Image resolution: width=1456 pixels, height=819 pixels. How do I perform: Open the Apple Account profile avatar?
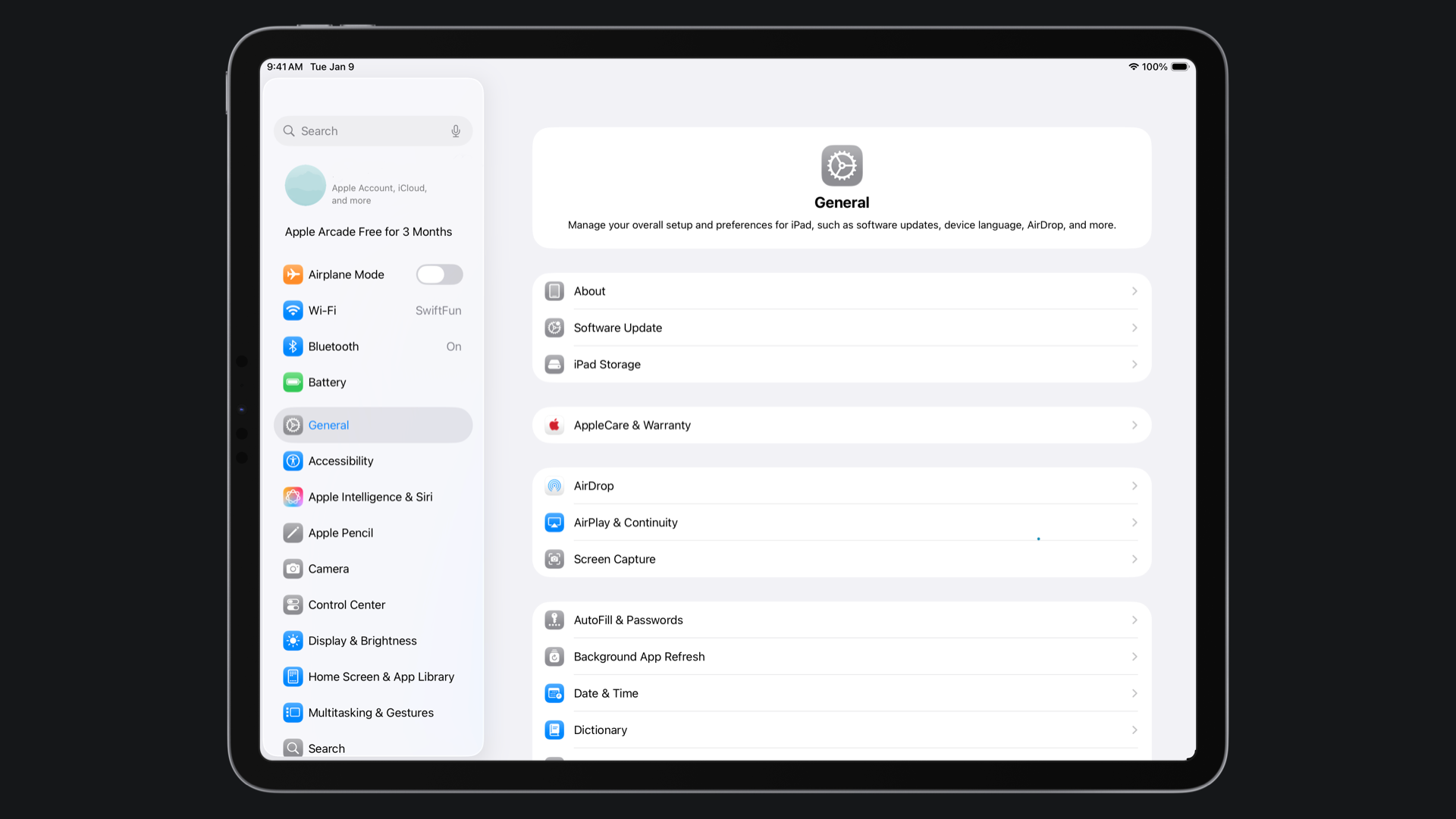pos(305,186)
